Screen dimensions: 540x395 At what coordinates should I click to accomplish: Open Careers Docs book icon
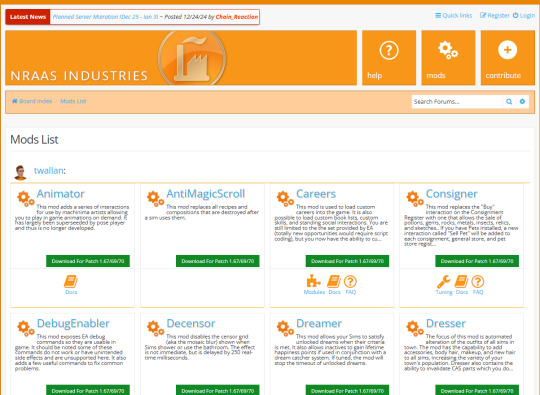[x=334, y=282]
